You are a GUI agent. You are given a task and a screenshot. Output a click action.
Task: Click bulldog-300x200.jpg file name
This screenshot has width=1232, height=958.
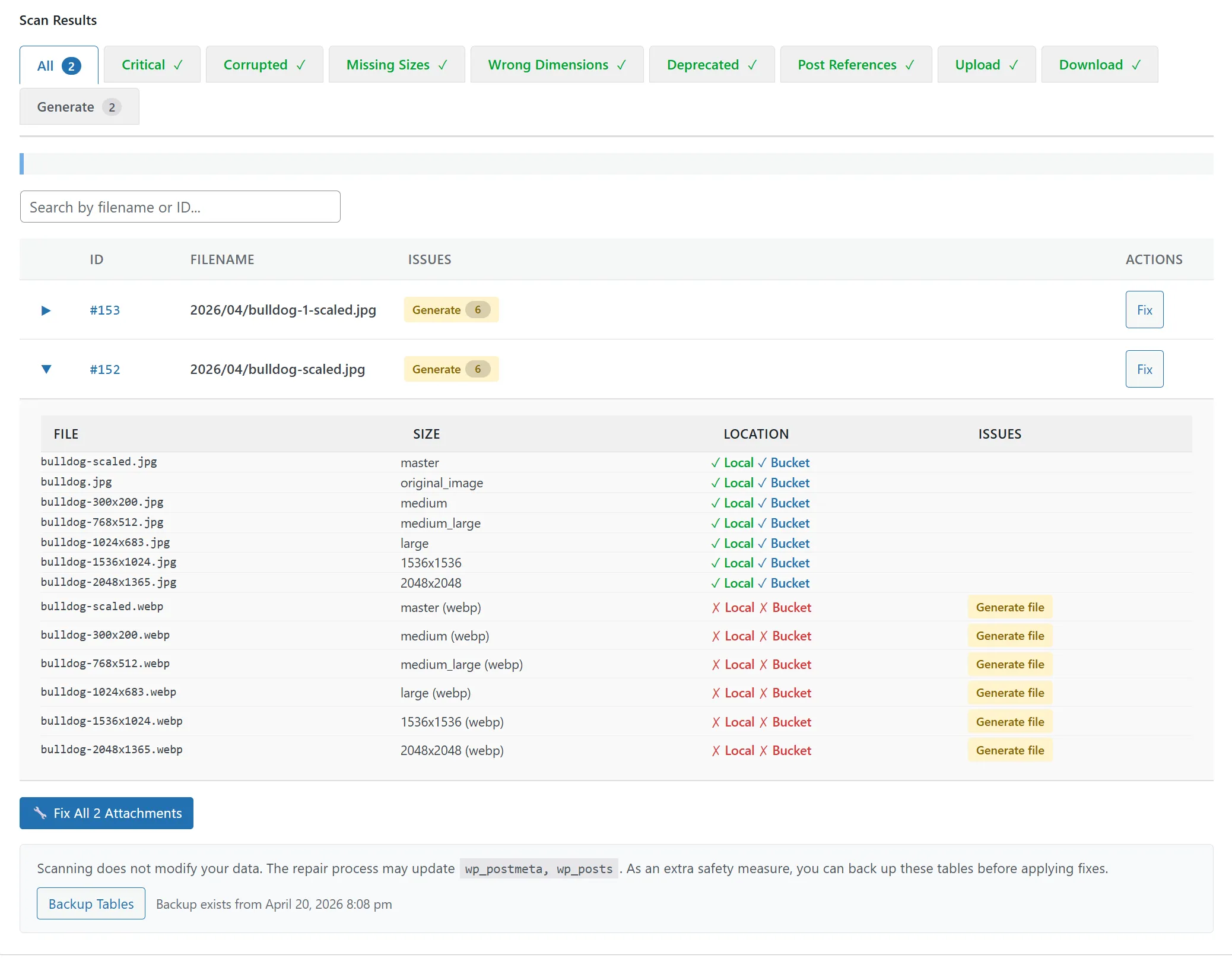pyautogui.click(x=102, y=502)
